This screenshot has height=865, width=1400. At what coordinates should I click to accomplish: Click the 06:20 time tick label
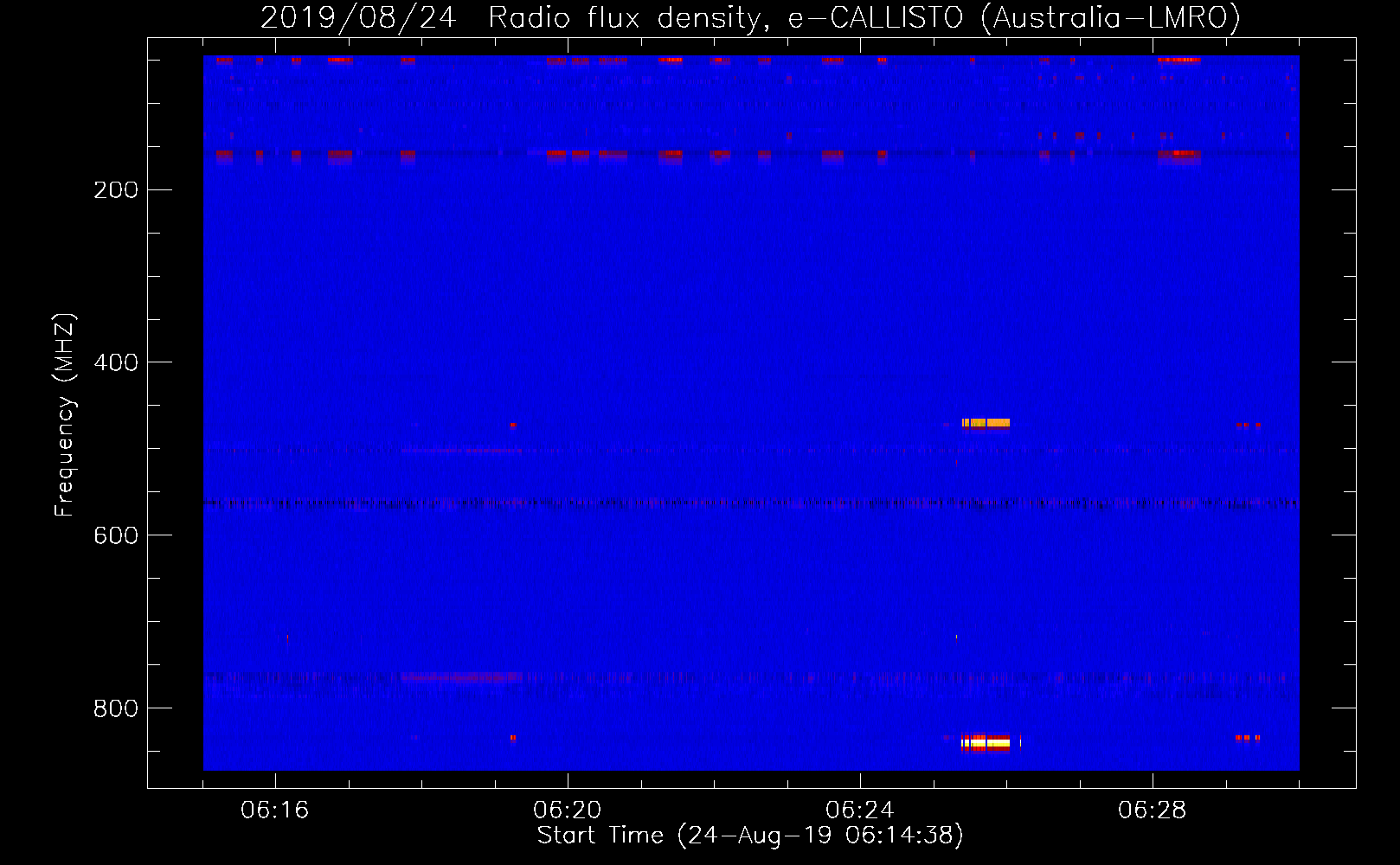point(568,811)
